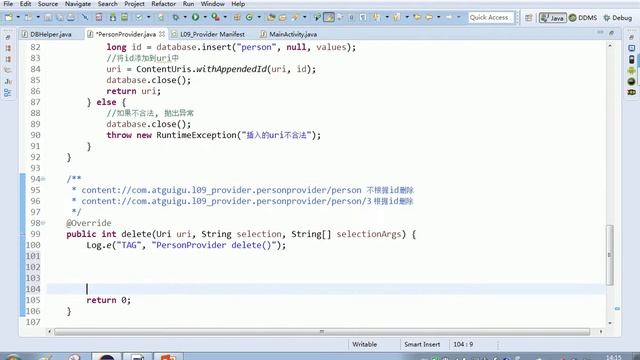Image resolution: width=640 pixels, height=360 pixels.
Task: Click the Debug bug icon in toolbar
Action: click(176, 18)
